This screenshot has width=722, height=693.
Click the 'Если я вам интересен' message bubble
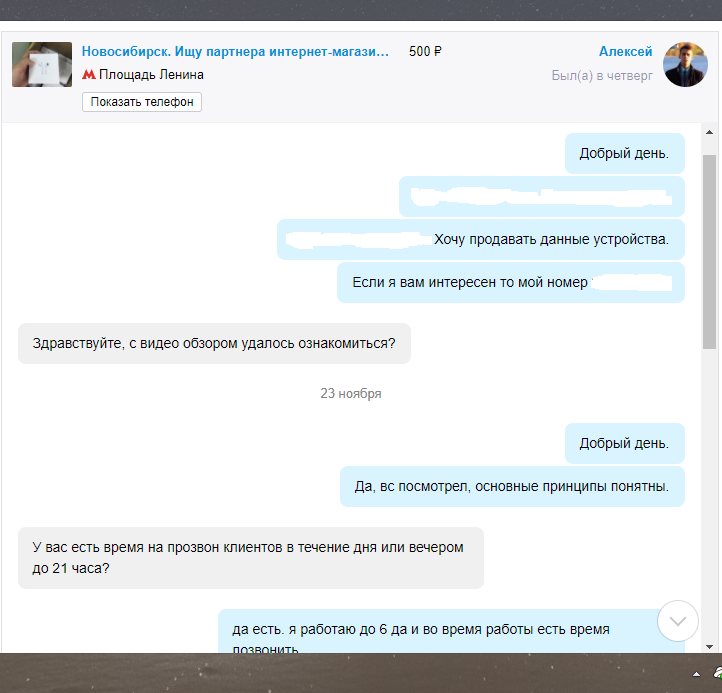510,283
